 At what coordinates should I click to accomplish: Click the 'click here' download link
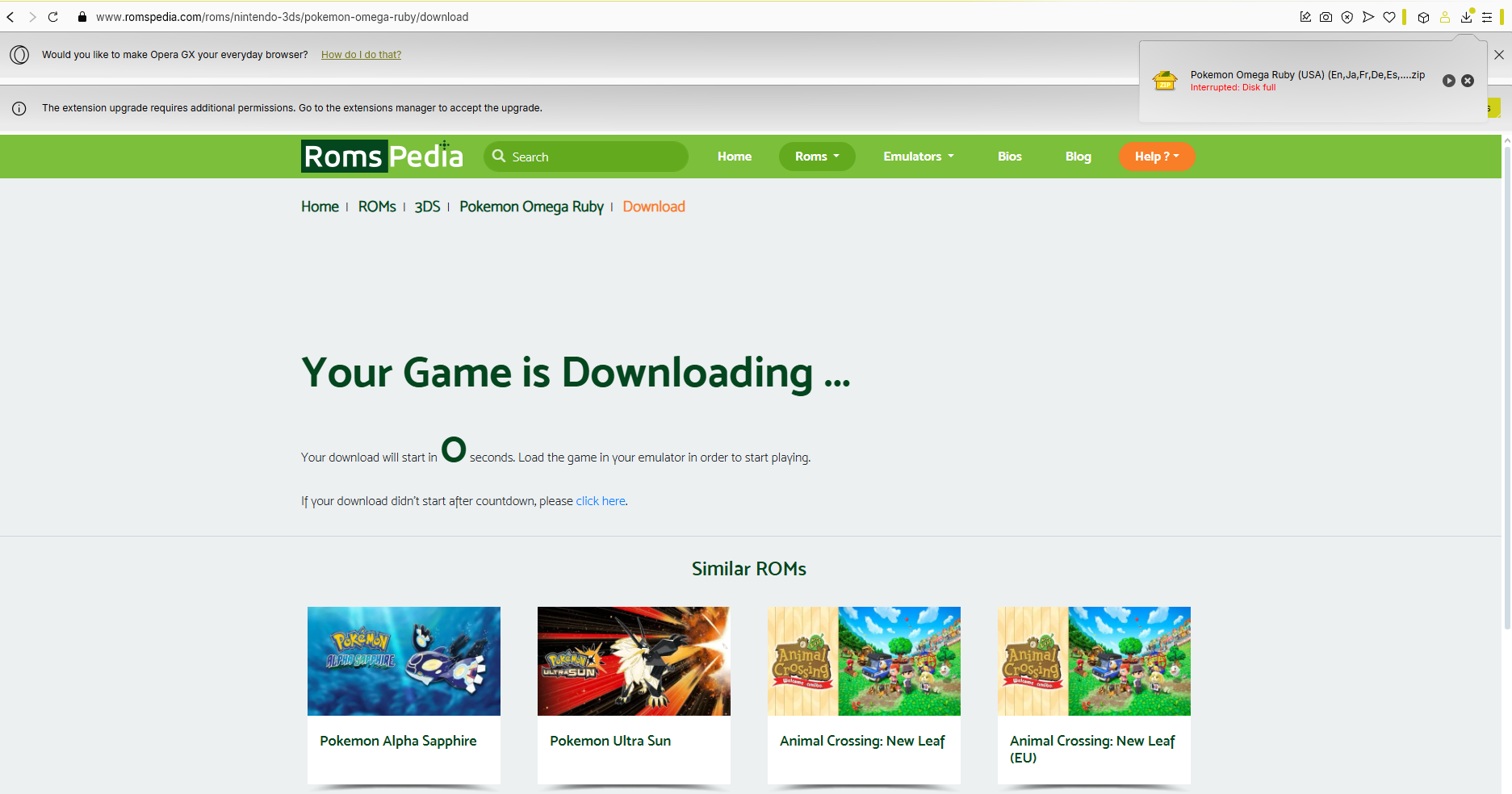(x=600, y=501)
